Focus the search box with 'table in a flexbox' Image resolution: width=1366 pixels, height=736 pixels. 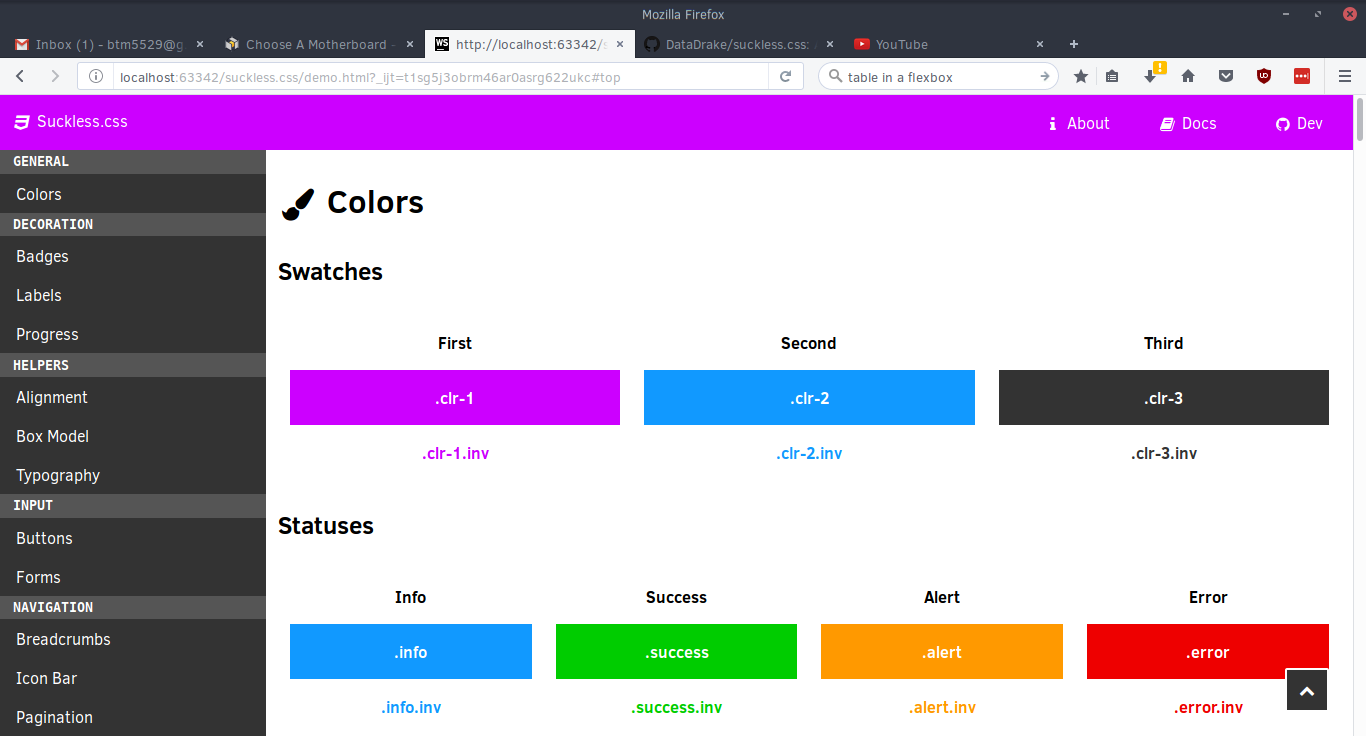click(x=938, y=77)
